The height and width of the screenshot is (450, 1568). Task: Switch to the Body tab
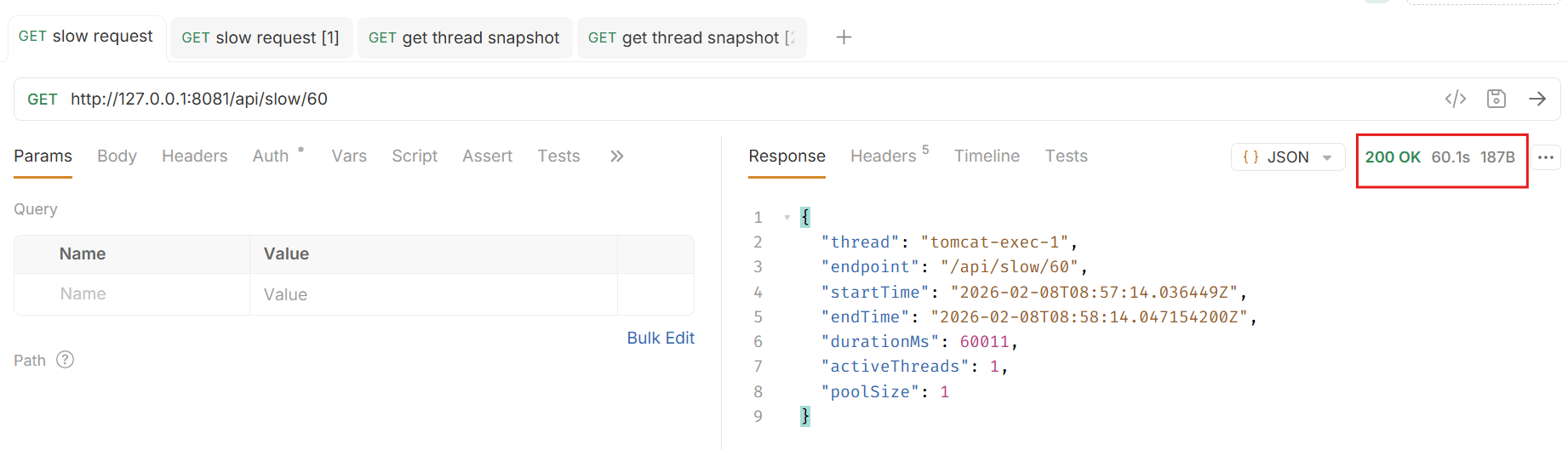point(117,156)
